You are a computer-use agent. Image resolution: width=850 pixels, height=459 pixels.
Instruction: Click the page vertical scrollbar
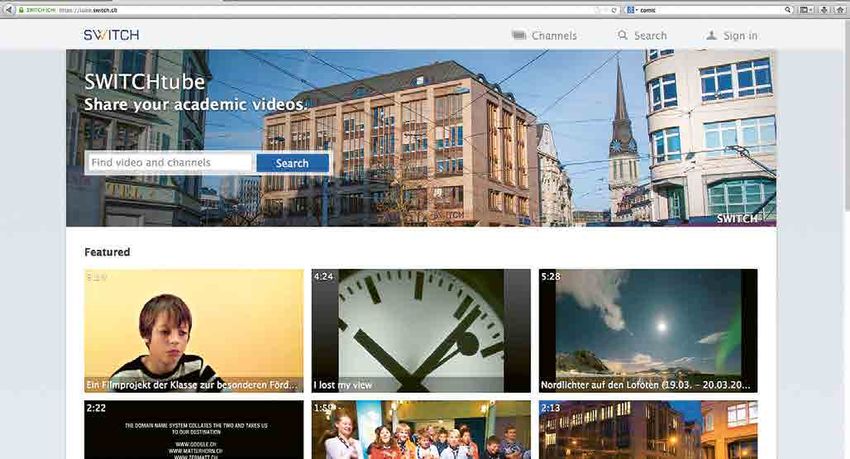point(846,238)
